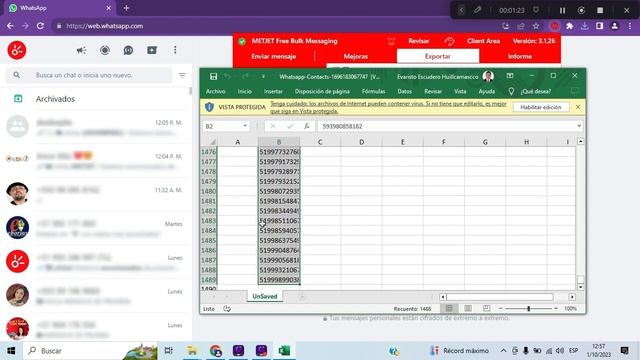
Task: Open the Insertar ribbon tab
Action: tap(273, 91)
